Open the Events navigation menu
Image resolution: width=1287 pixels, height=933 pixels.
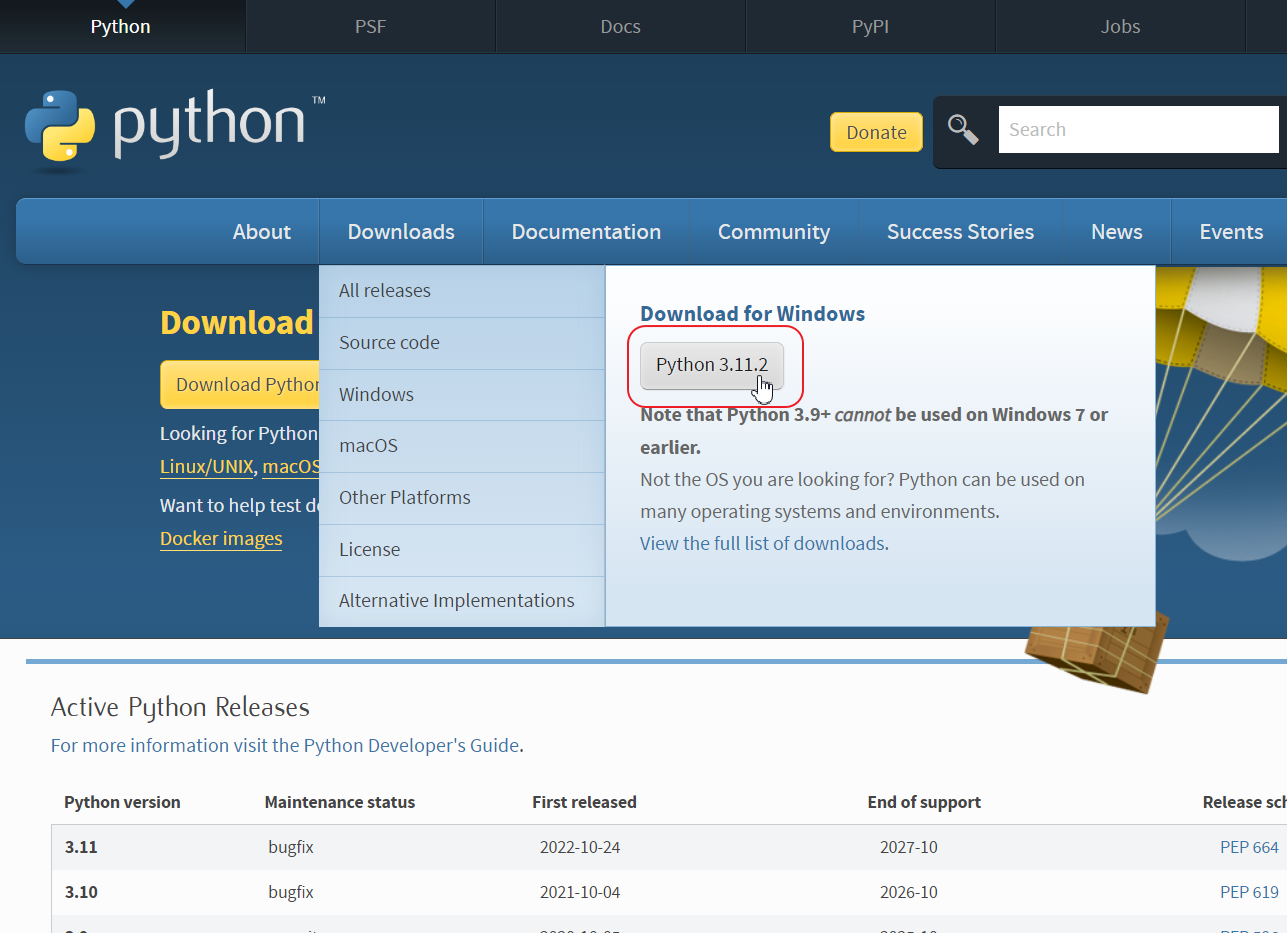click(1231, 231)
